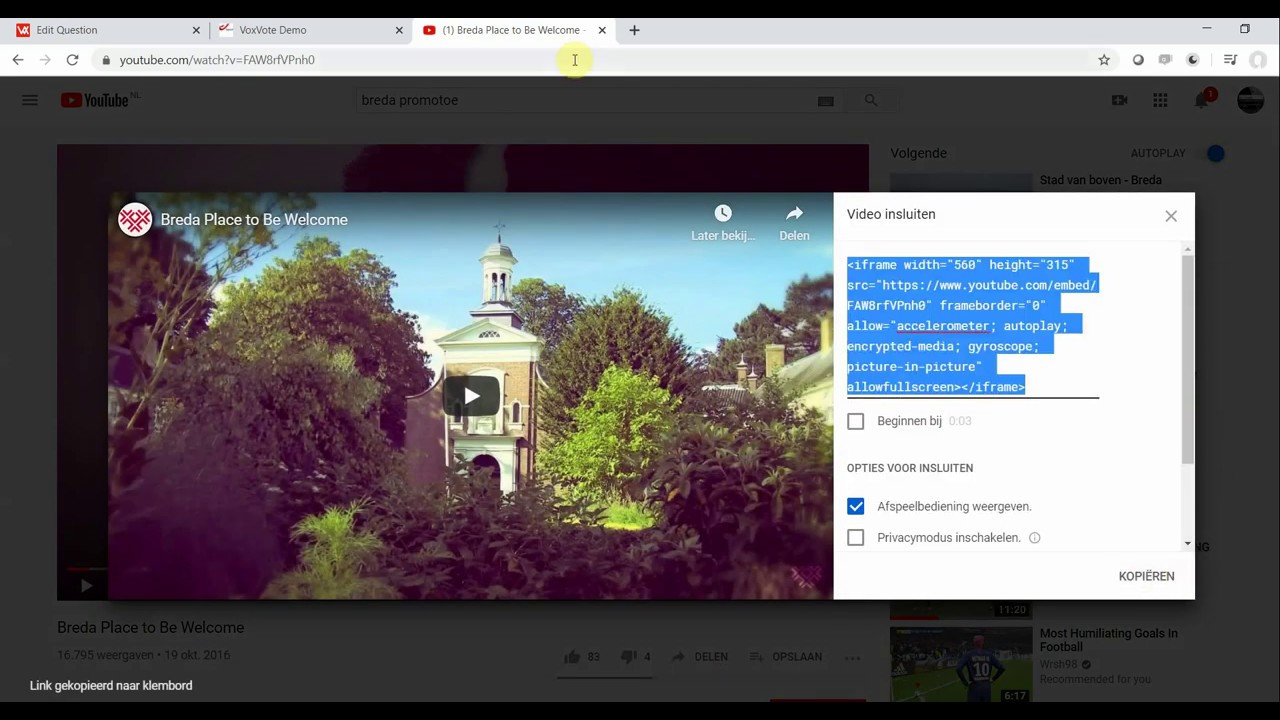This screenshot has height=720, width=1280.
Task: Toggle the AUTOPLAY switch
Action: point(1211,153)
